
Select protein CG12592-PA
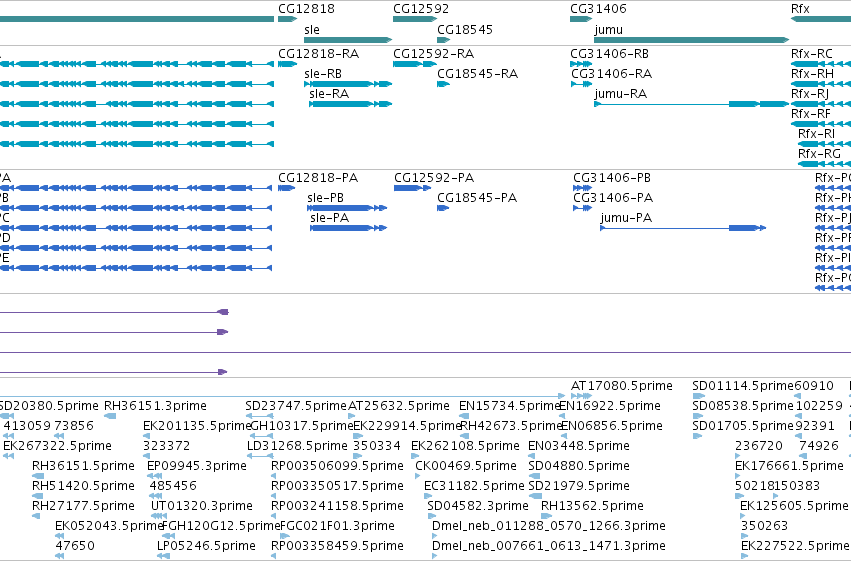click(x=434, y=178)
